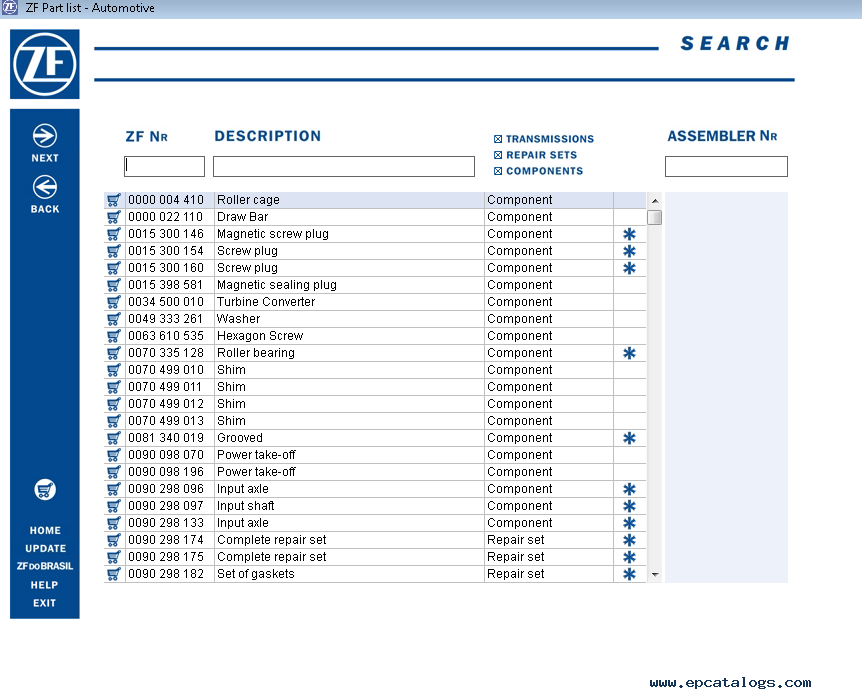Image resolution: width=862 pixels, height=699 pixels.
Task: Click EXIT to leave the application
Action: [x=45, y=603]
